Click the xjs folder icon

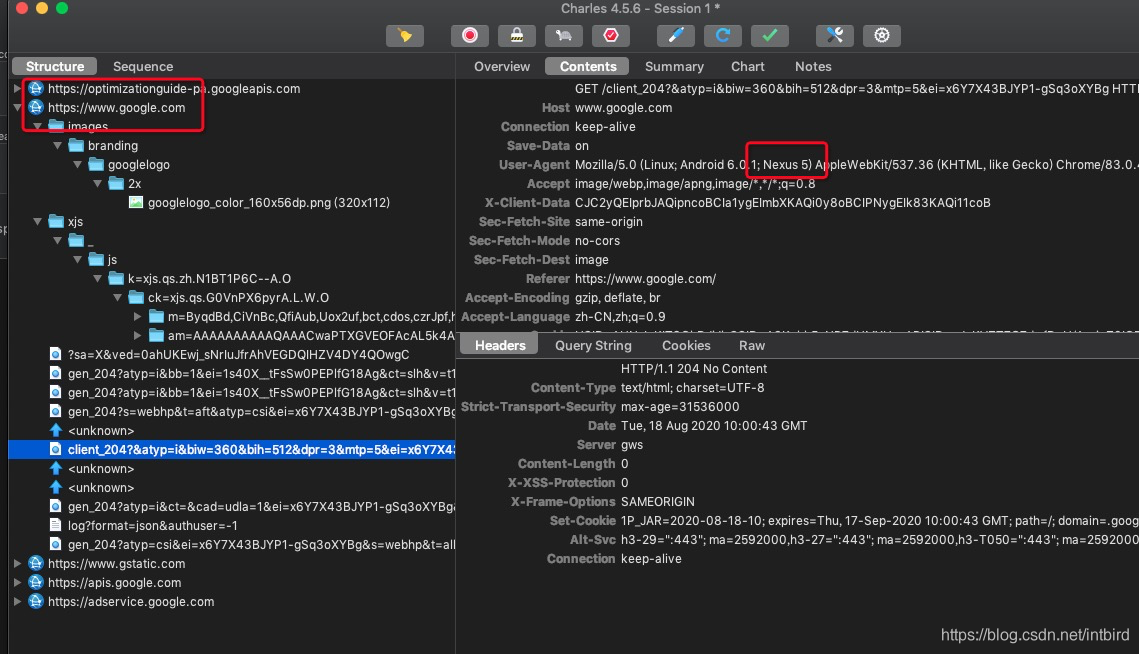56,221
